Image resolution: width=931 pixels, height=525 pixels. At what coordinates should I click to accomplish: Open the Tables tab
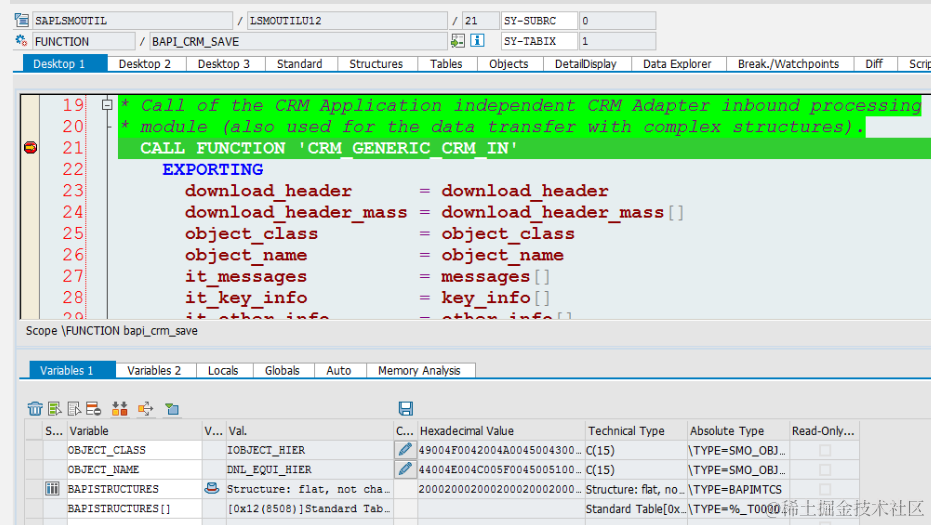click(x=446, y=64)
